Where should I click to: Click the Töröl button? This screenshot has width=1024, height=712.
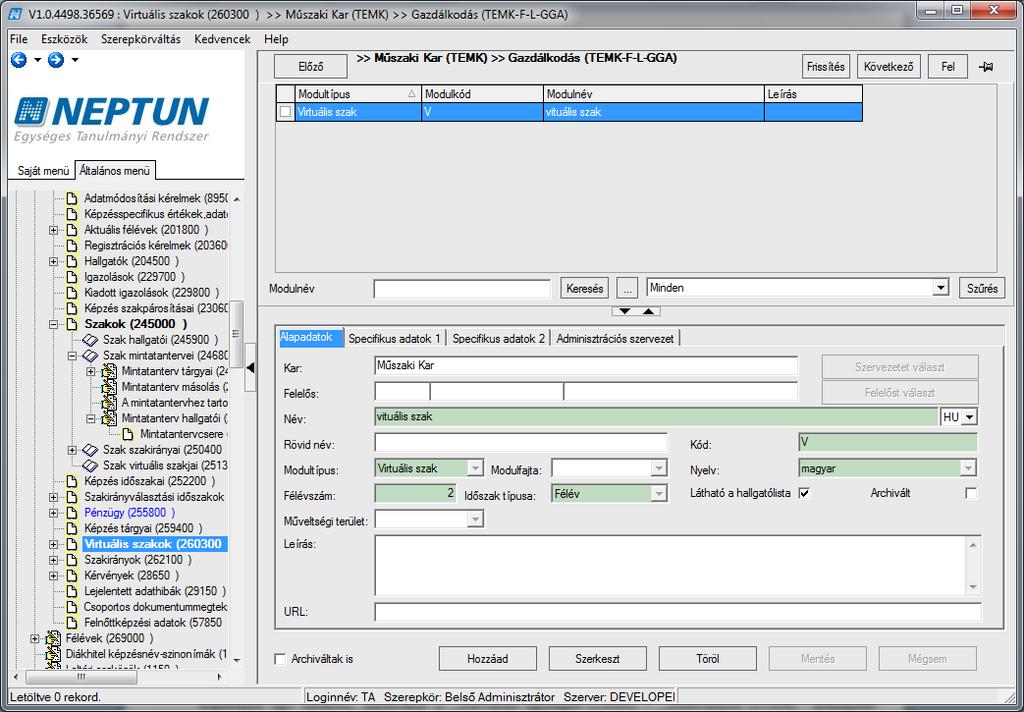pos(708,659)
